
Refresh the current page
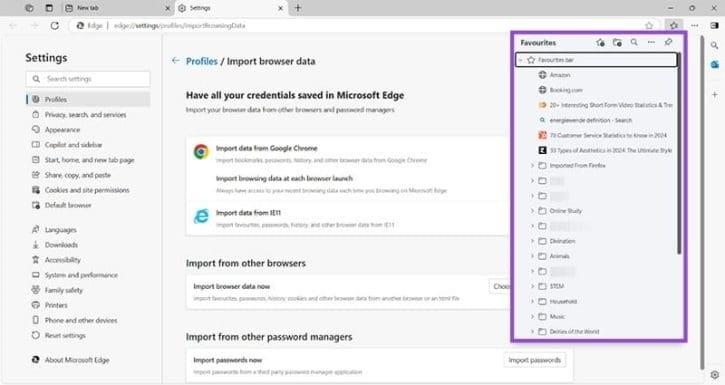pos(55,25)
